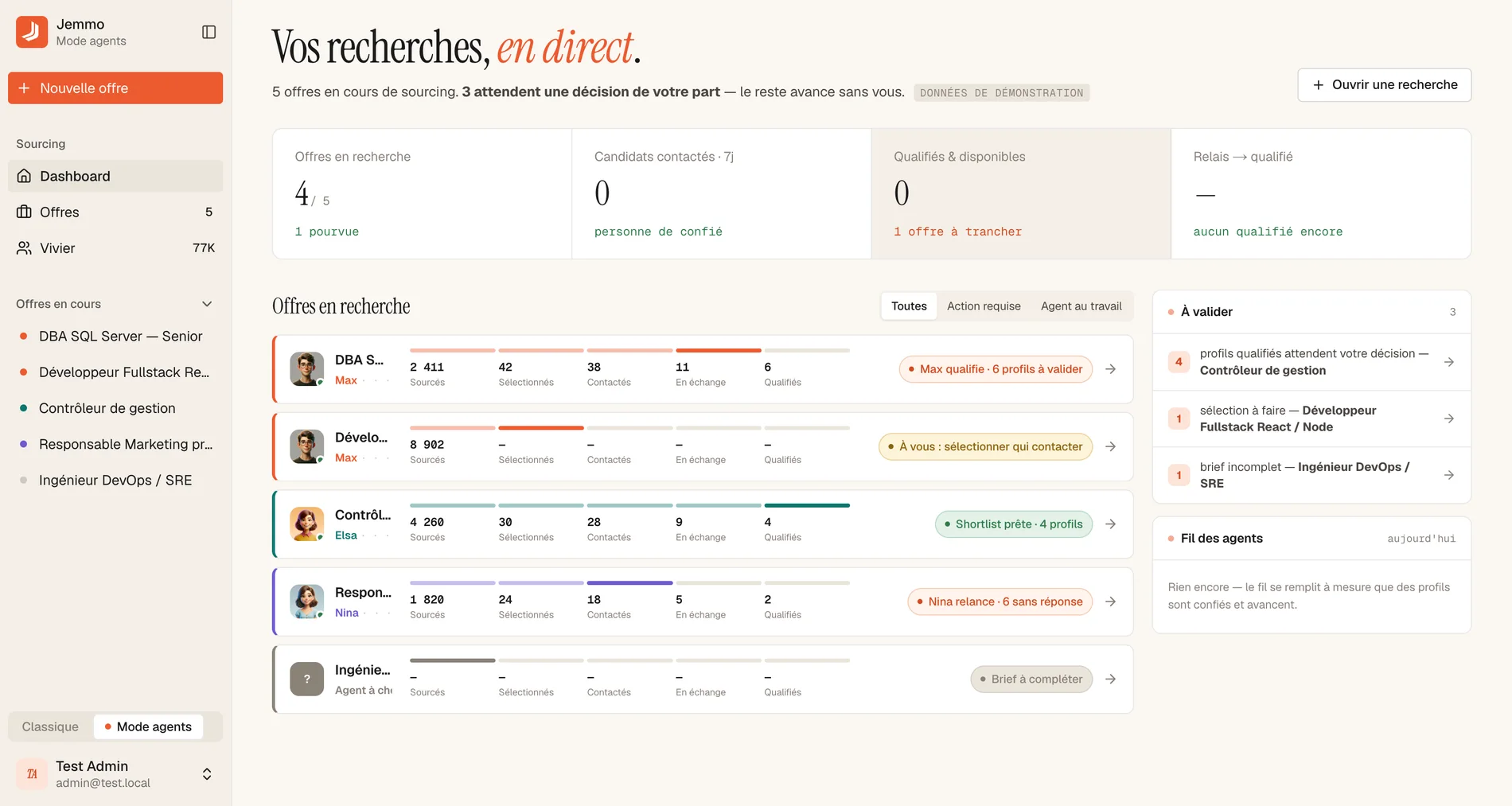Click Nina relance · 6 sans réponse badge
1512x806 pixels.
coord(1000,602)
